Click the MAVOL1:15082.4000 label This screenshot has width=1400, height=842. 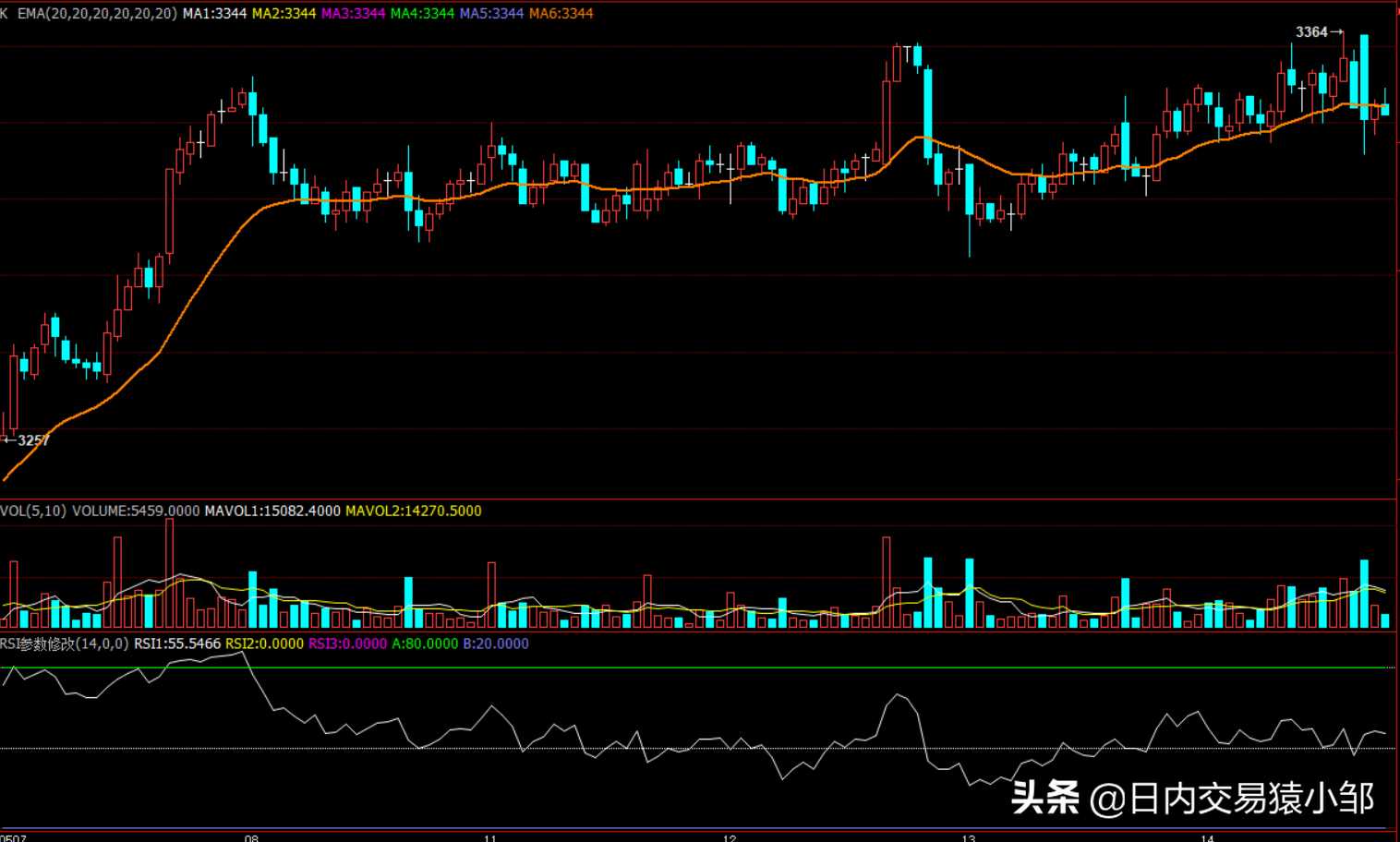click(x=272, y=511)
